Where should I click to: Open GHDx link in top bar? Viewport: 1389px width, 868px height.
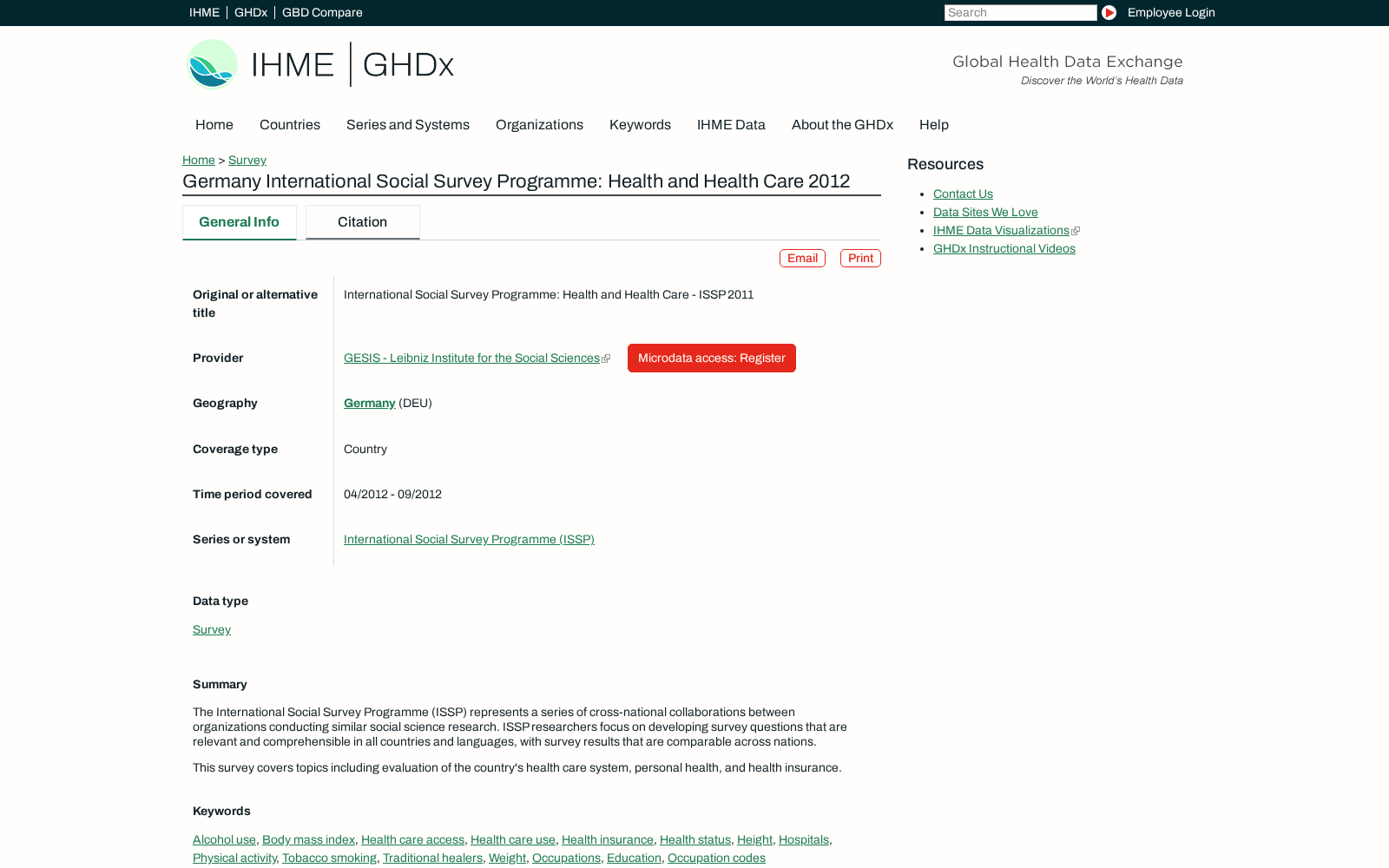coord(251,12)
